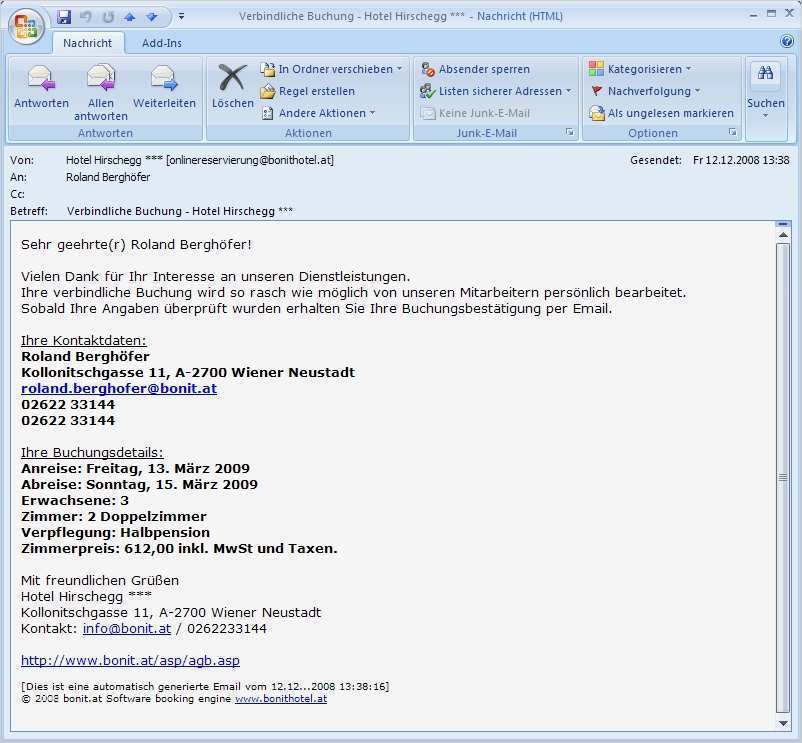Open Quick Access Toolbar customization arrow
Image resolution: width=802 pixels, height=743 pixels.
click(x=181, y=16)
